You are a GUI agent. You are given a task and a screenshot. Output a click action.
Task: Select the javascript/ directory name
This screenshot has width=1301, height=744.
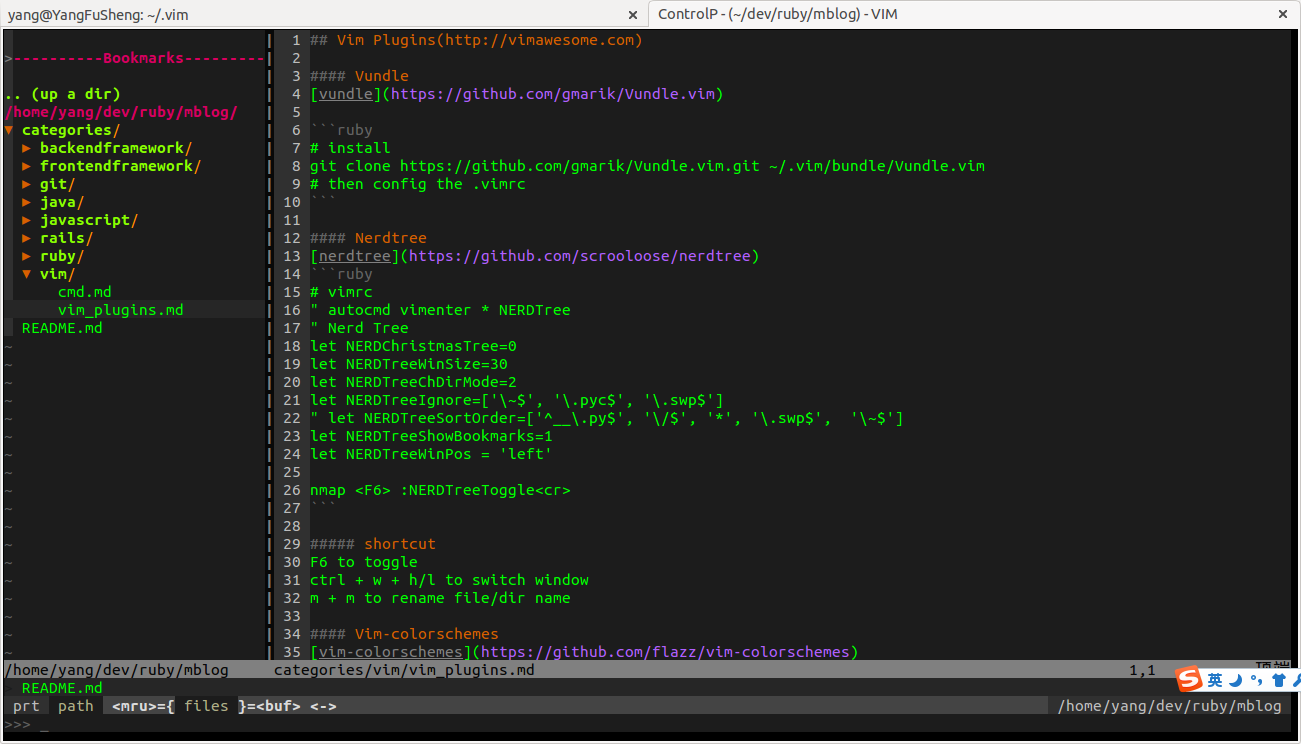click(x=89, y=220)
